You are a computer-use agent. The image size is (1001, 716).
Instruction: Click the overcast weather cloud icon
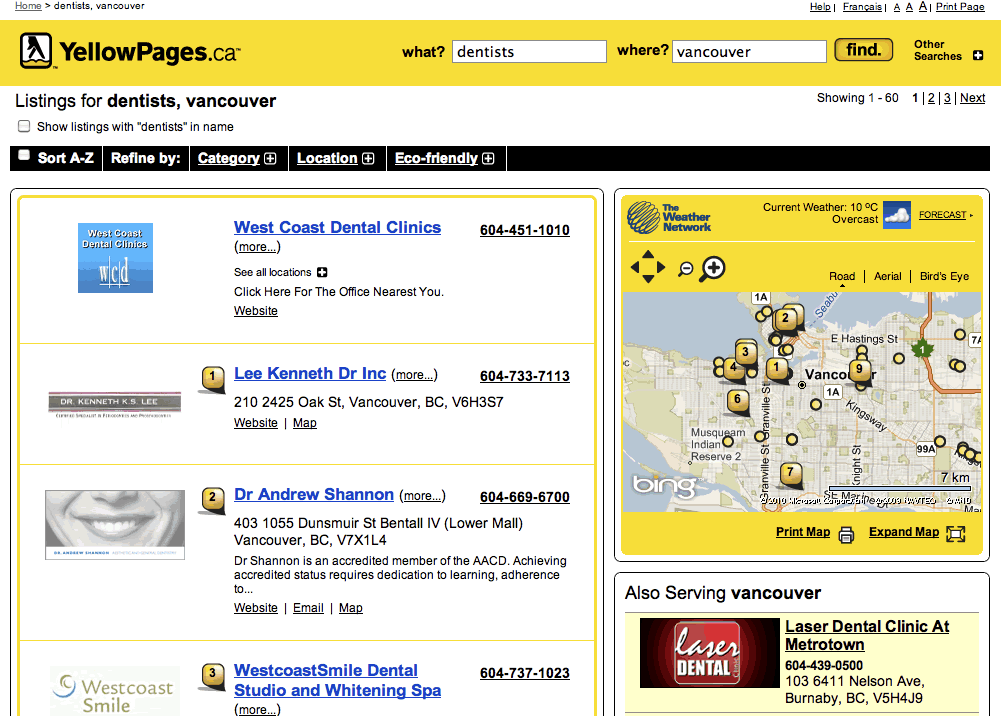click(896, 215)
